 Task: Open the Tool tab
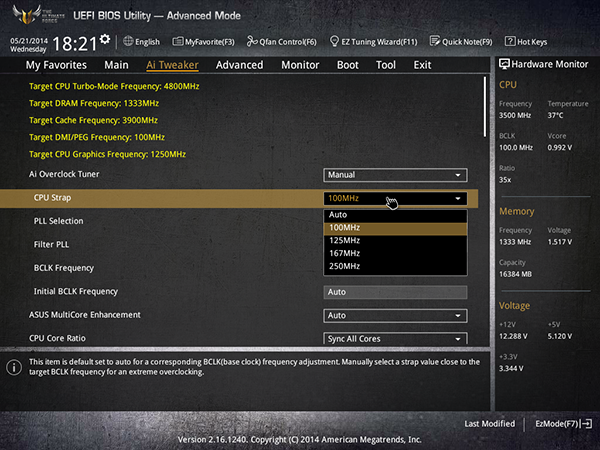[x=386, y=65]
